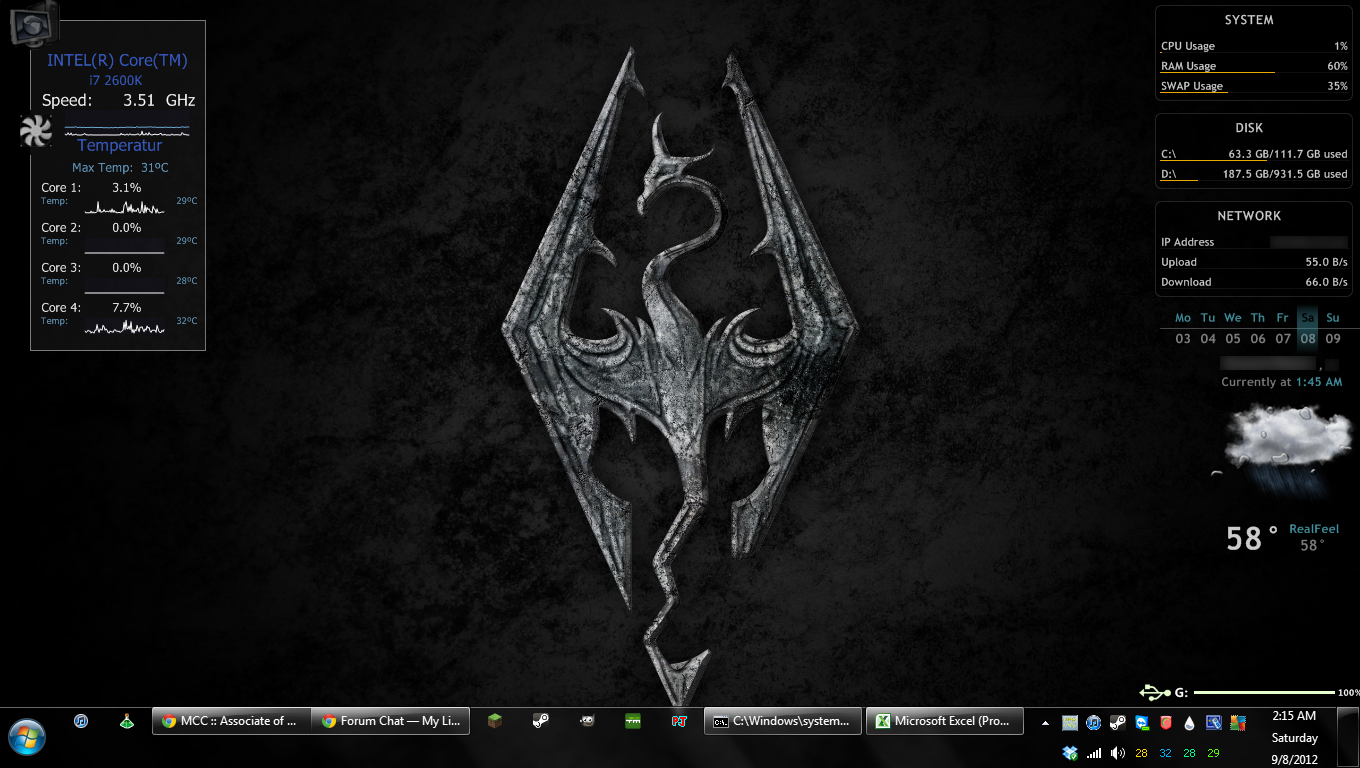Open Minecraft from the taskbar grass-block icon

tap(494, 721)
